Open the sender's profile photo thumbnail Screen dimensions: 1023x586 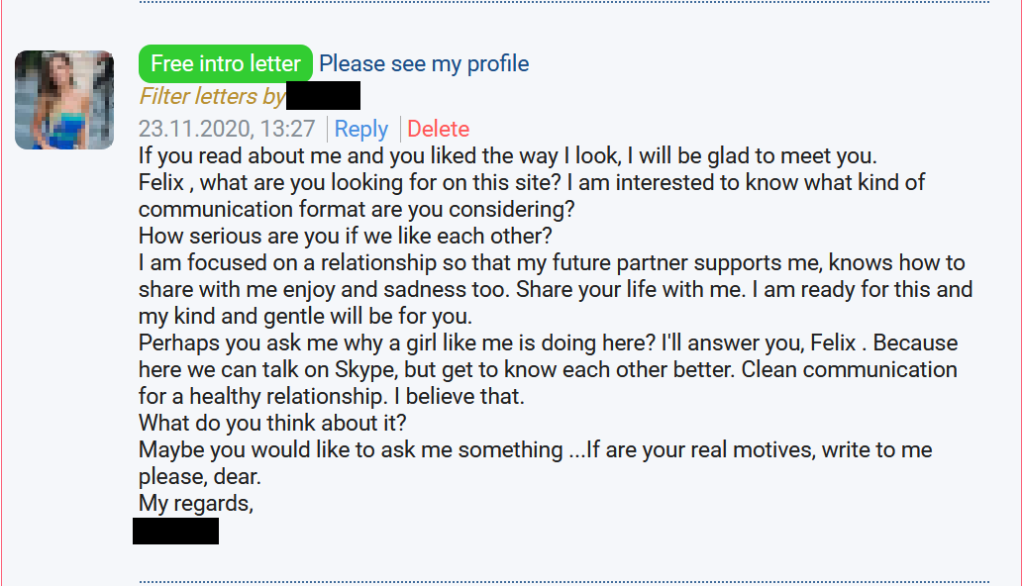(64, 100)
